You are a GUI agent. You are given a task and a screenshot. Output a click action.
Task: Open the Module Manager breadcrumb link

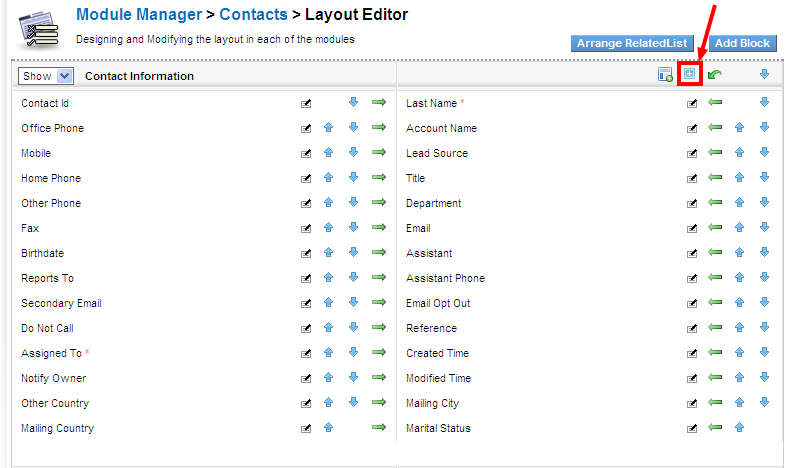(x=145, y=15)
